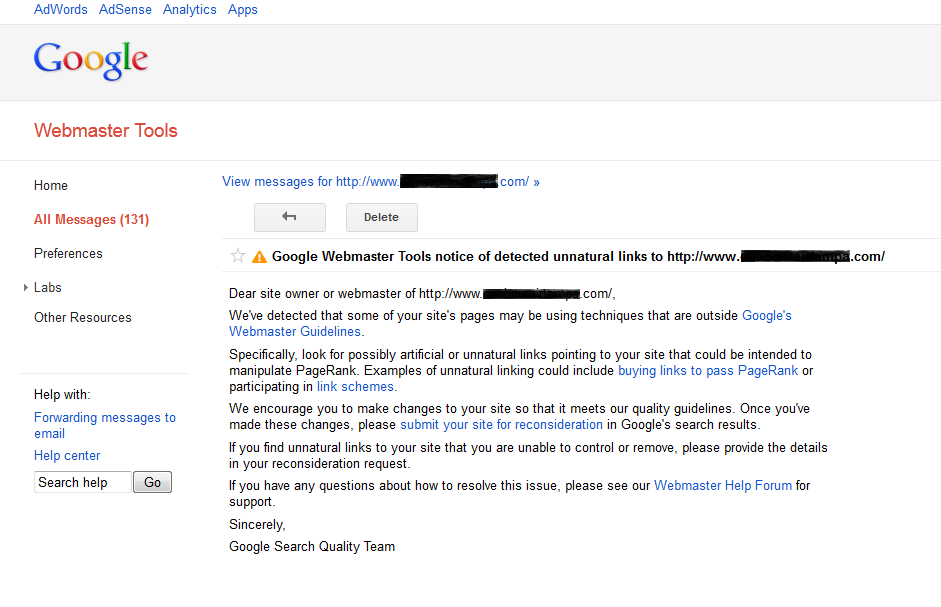The width and height of the screenshot is (941, 607).
Task: Click the message subject title text
Action: [x=578, y=256]
